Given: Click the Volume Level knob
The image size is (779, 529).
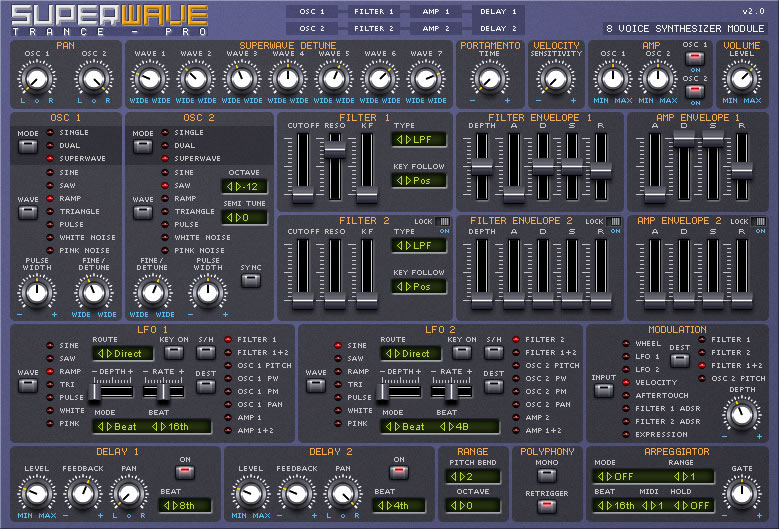Looking at the screenshot, I should (741, 79).
